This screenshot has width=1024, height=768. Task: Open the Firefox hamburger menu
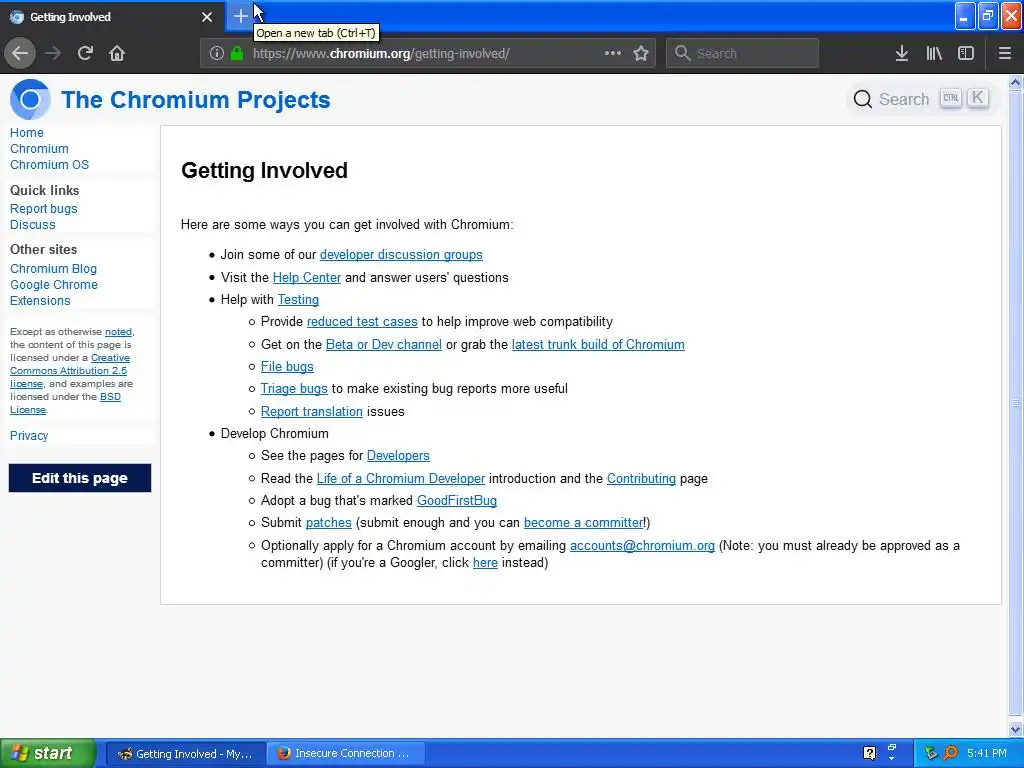(x=1004, y=53)
